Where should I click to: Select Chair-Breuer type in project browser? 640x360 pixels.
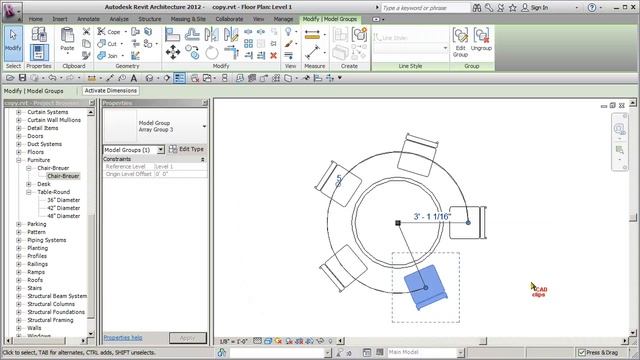click(63, 176)
